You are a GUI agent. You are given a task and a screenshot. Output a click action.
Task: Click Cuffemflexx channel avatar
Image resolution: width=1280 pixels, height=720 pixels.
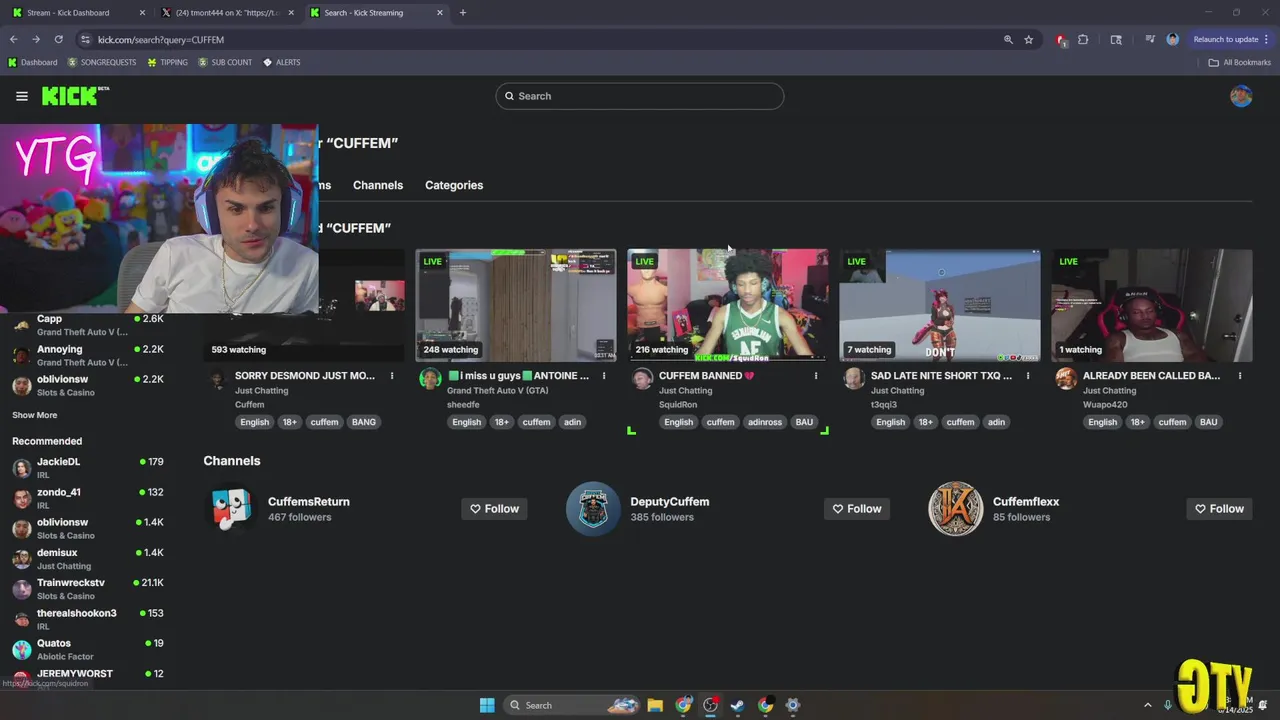pyautogui.click(x=956, y=509)
